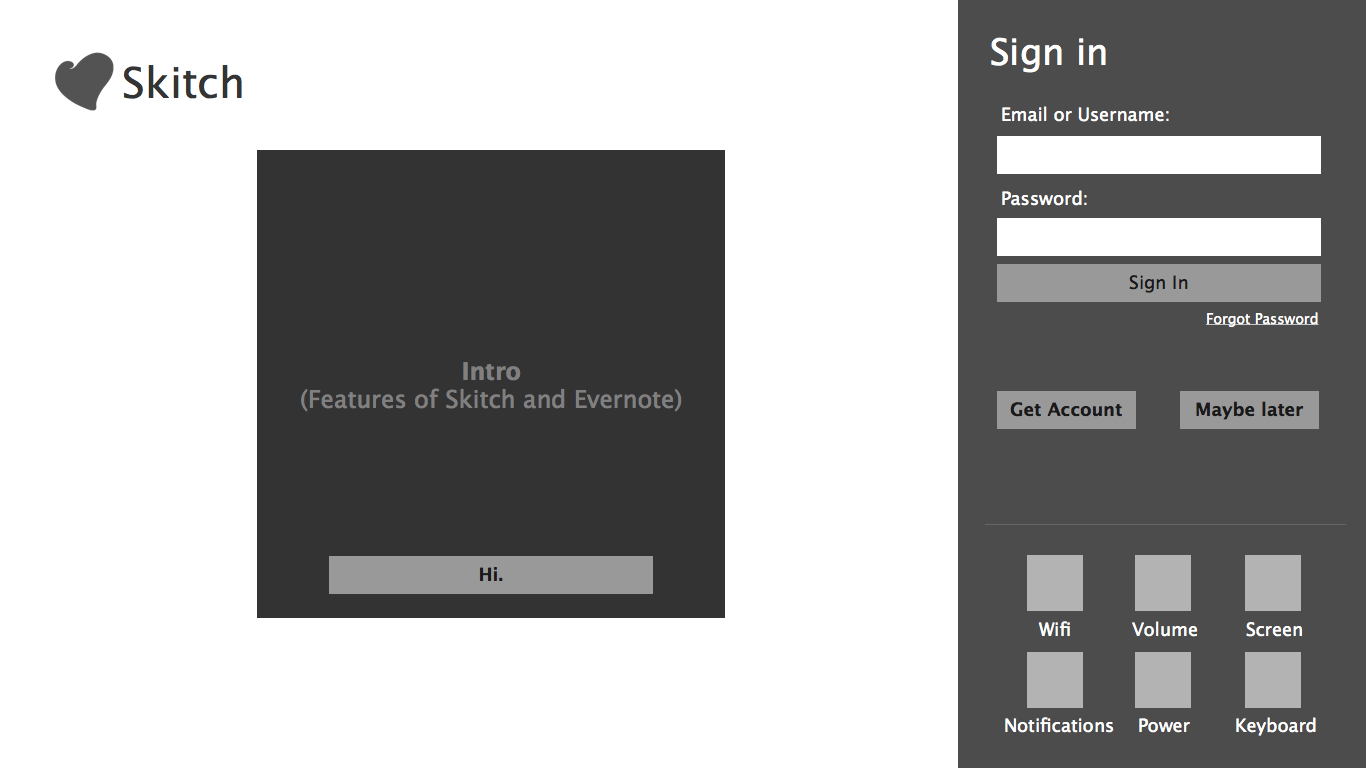Screen dimensions: 1366x768
Task: Submit with the Sign In button
Action: (1159, 283)
